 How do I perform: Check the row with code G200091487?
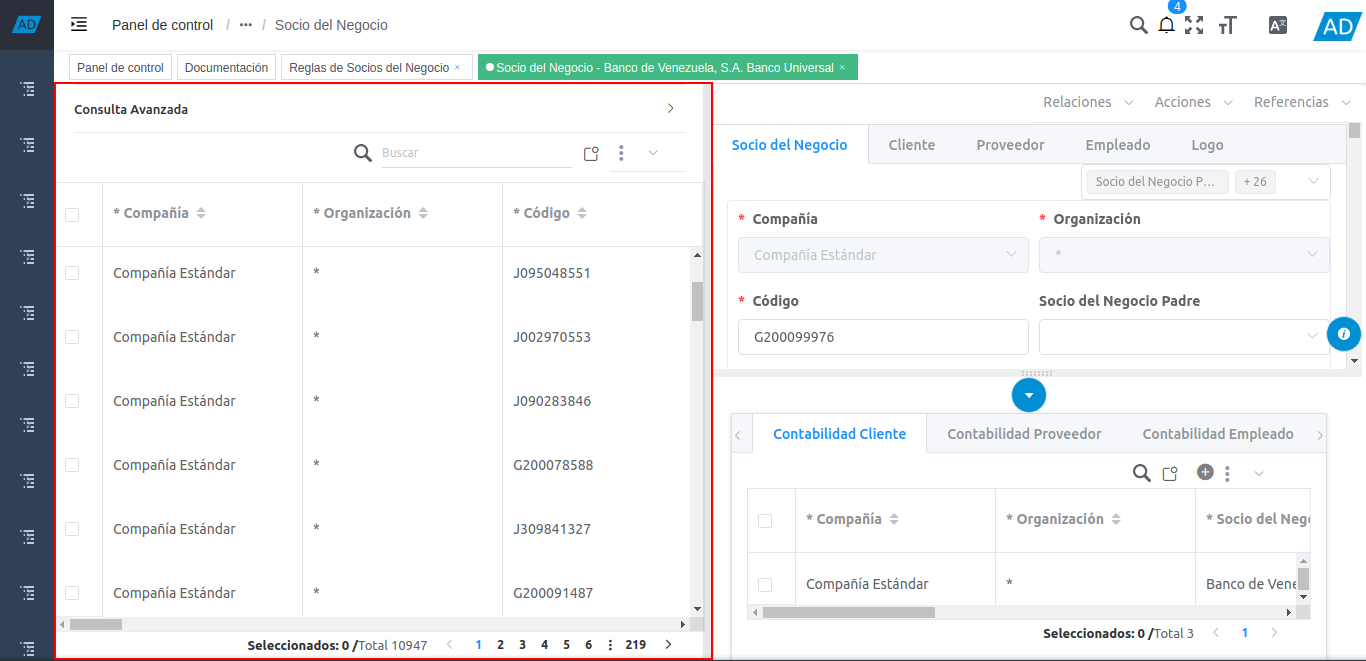tap(72, 593)
